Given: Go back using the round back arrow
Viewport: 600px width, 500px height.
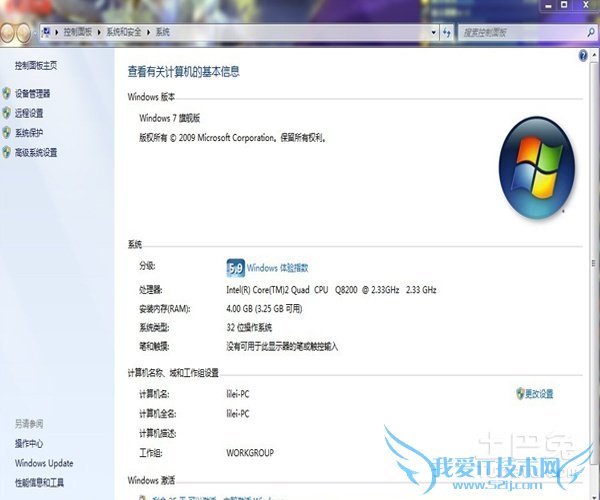Looking at the screenshot, I should [7, 33].
